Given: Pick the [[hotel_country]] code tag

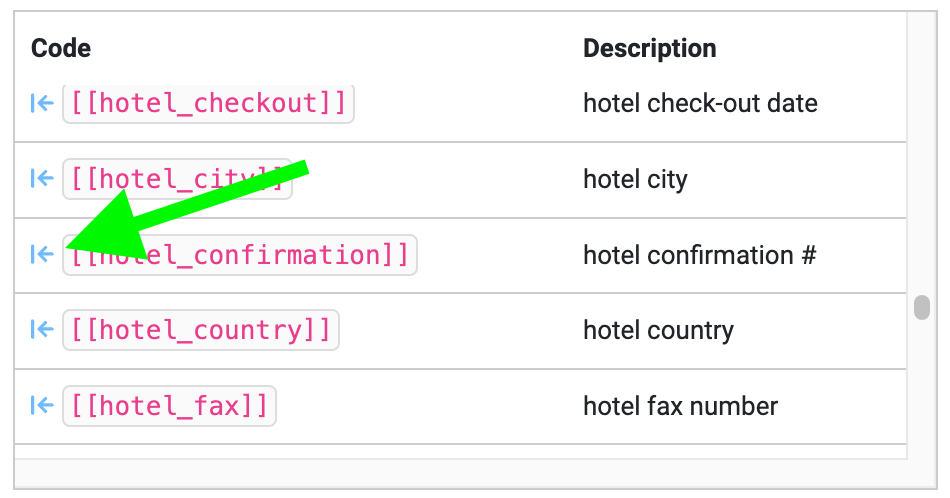Looking at the screenshot, I should click(x=201, y=330).
